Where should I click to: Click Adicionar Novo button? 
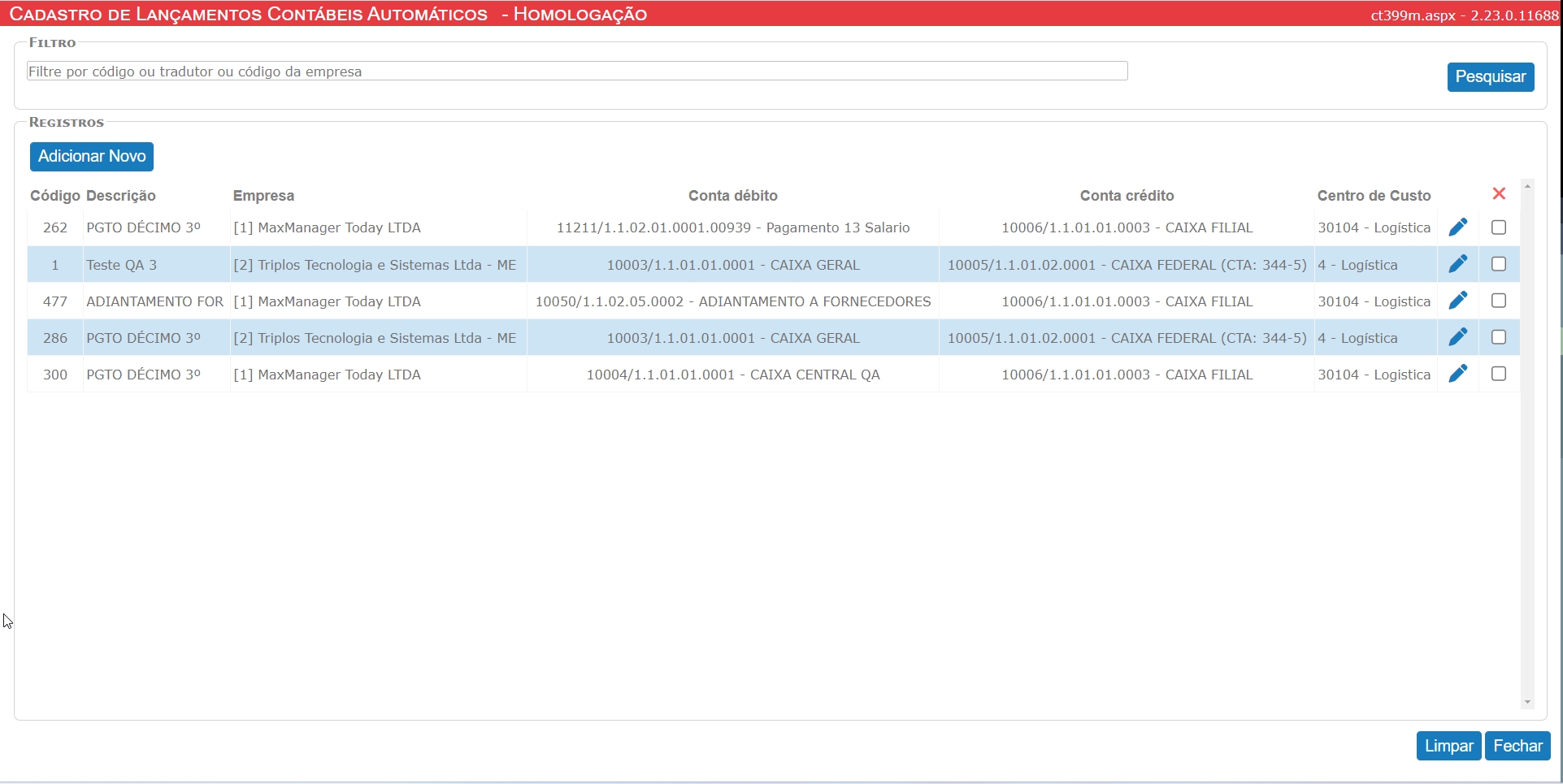click(x=92, y=157)
